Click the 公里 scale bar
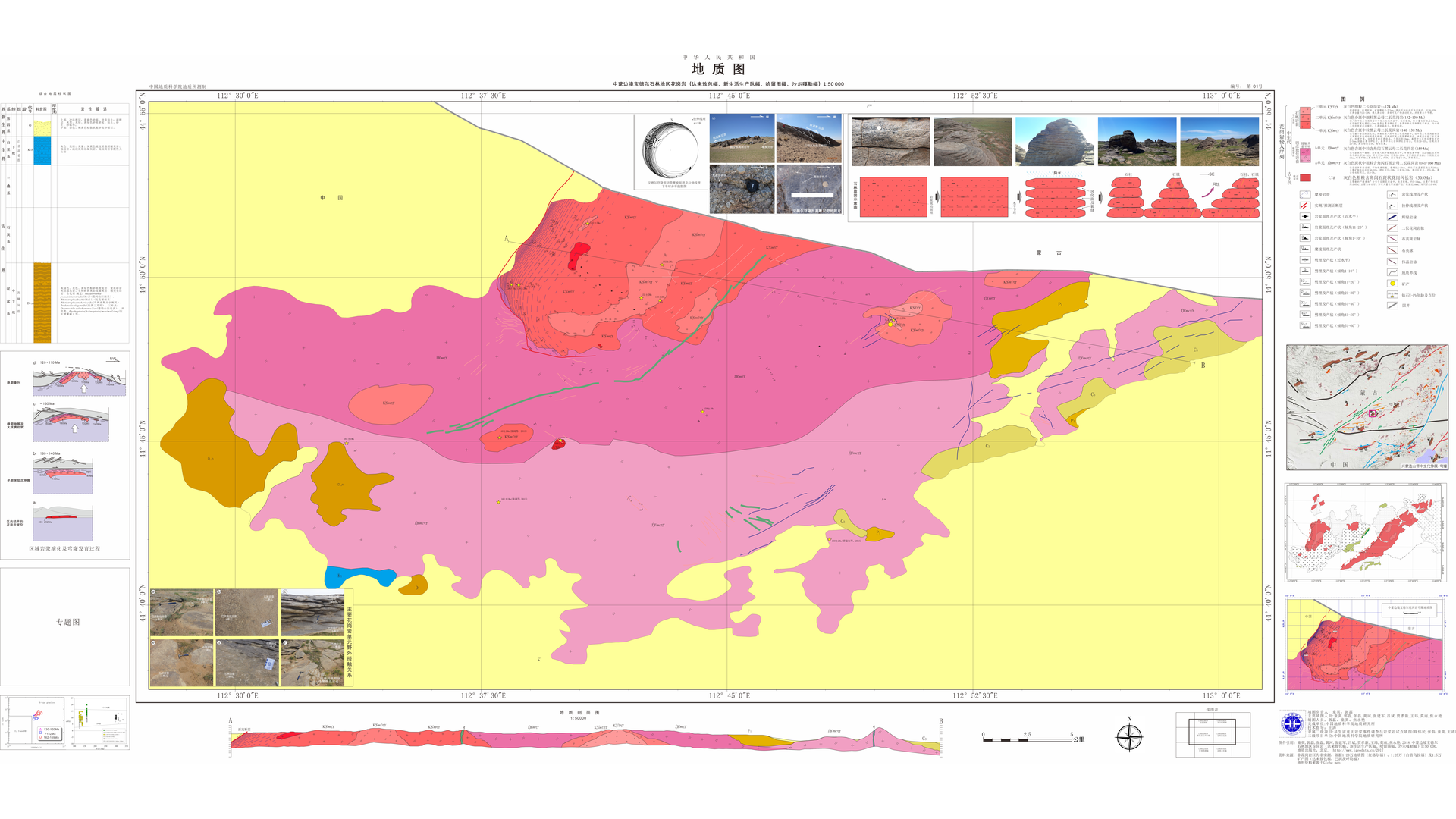1456x819 pixels. [x=1033, y=737]
